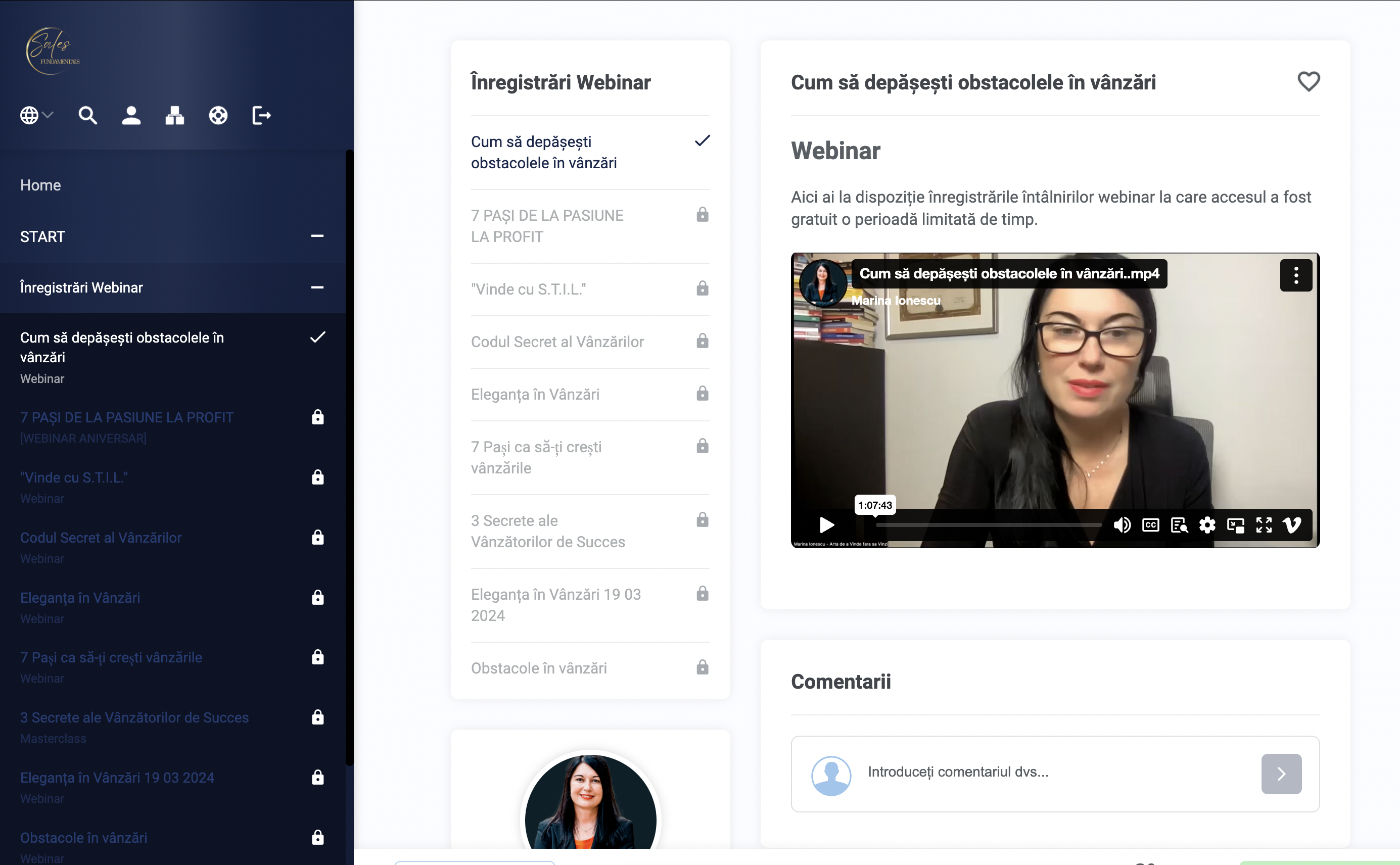Log out using the exit icon
Screen dimensions: 1400x865
261,116
